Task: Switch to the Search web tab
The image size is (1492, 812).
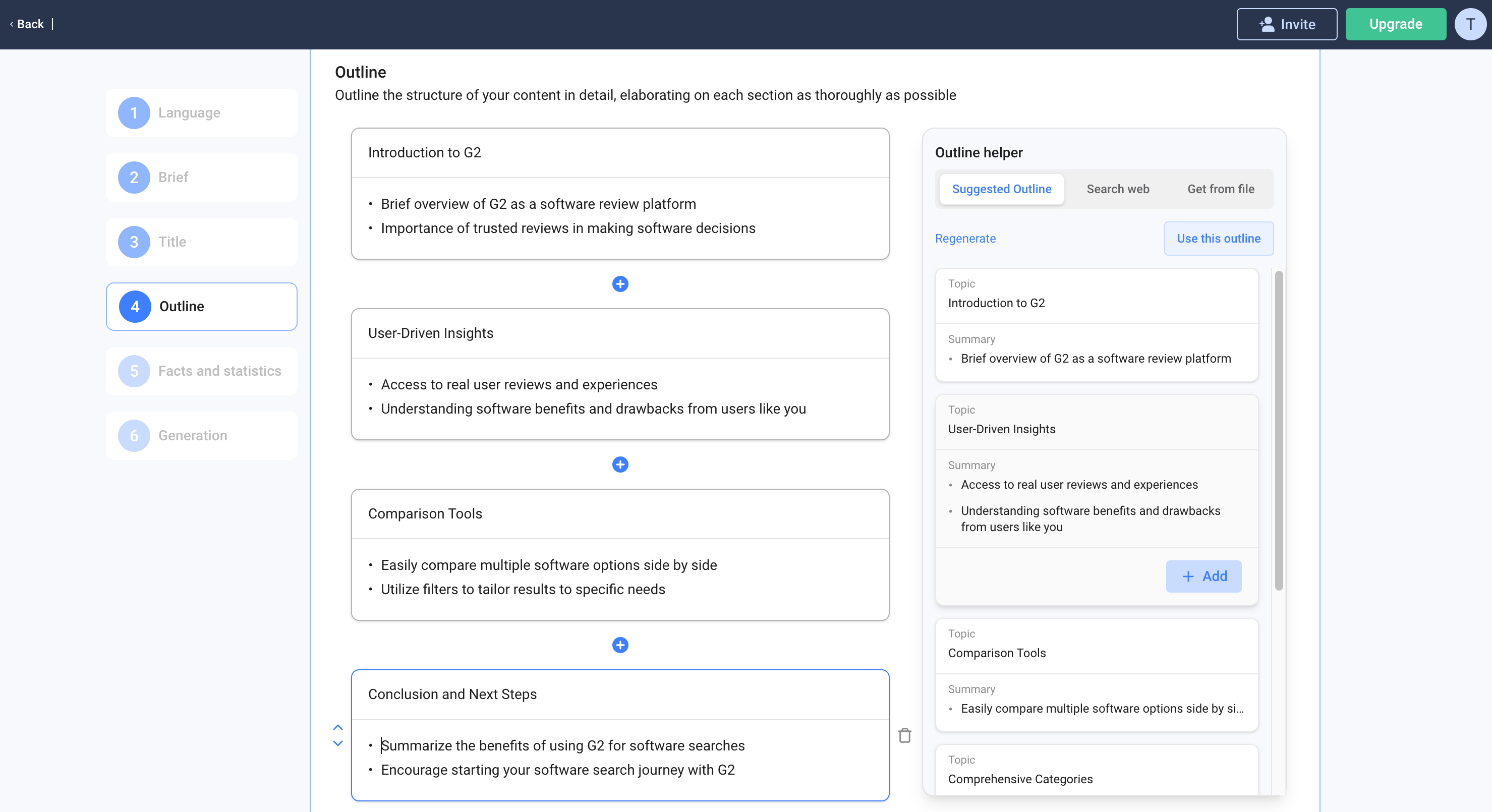Action: click(x=1117, y=189)
